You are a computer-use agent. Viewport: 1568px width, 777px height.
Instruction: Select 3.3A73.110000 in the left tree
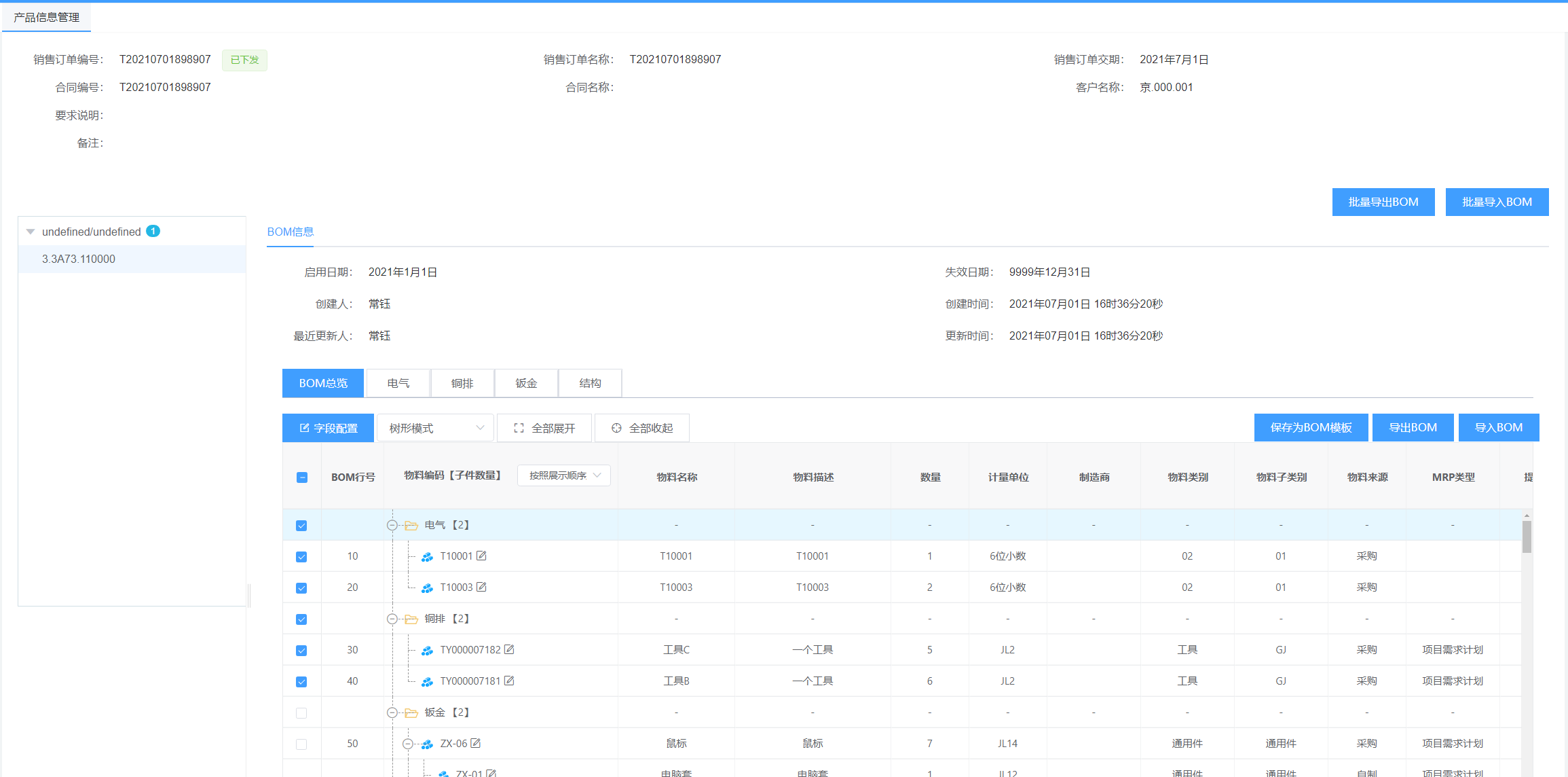79,259
